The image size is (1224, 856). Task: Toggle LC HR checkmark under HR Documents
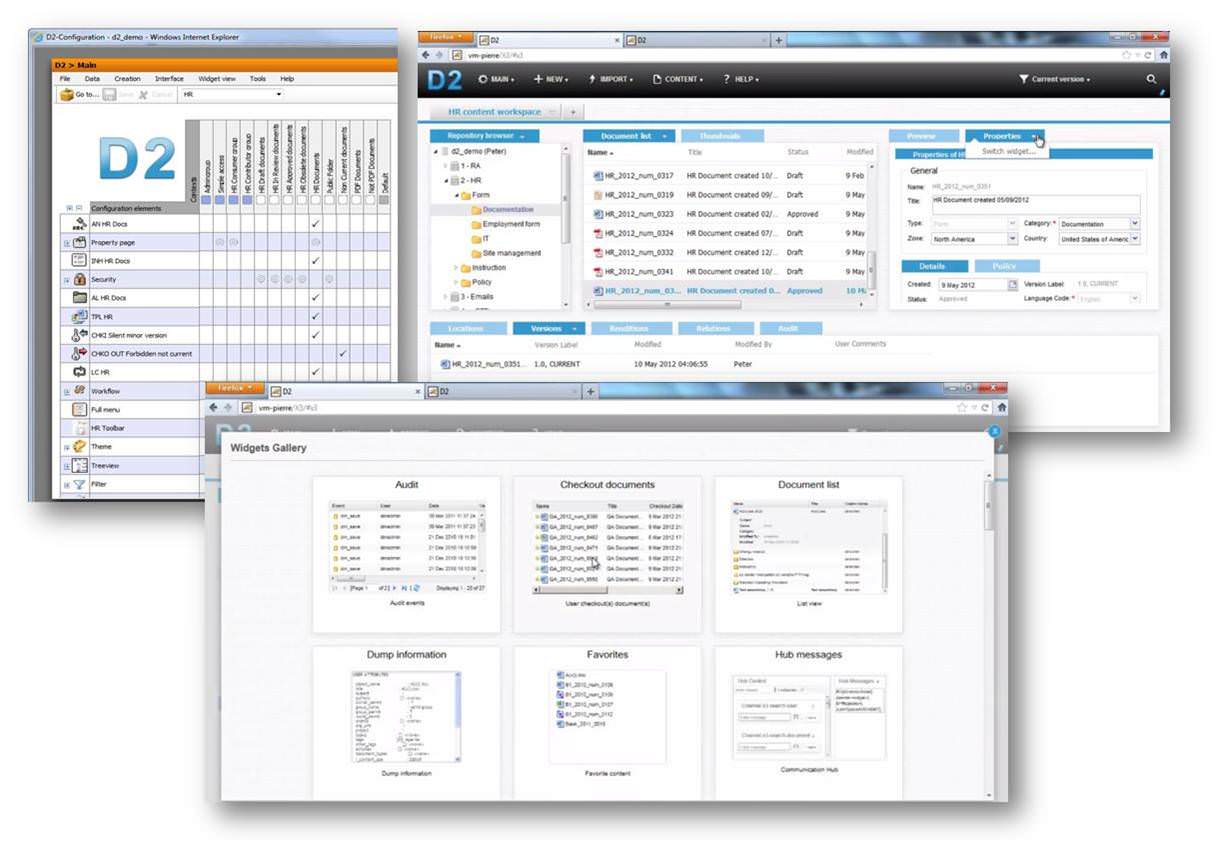click(x=315, y=372)
